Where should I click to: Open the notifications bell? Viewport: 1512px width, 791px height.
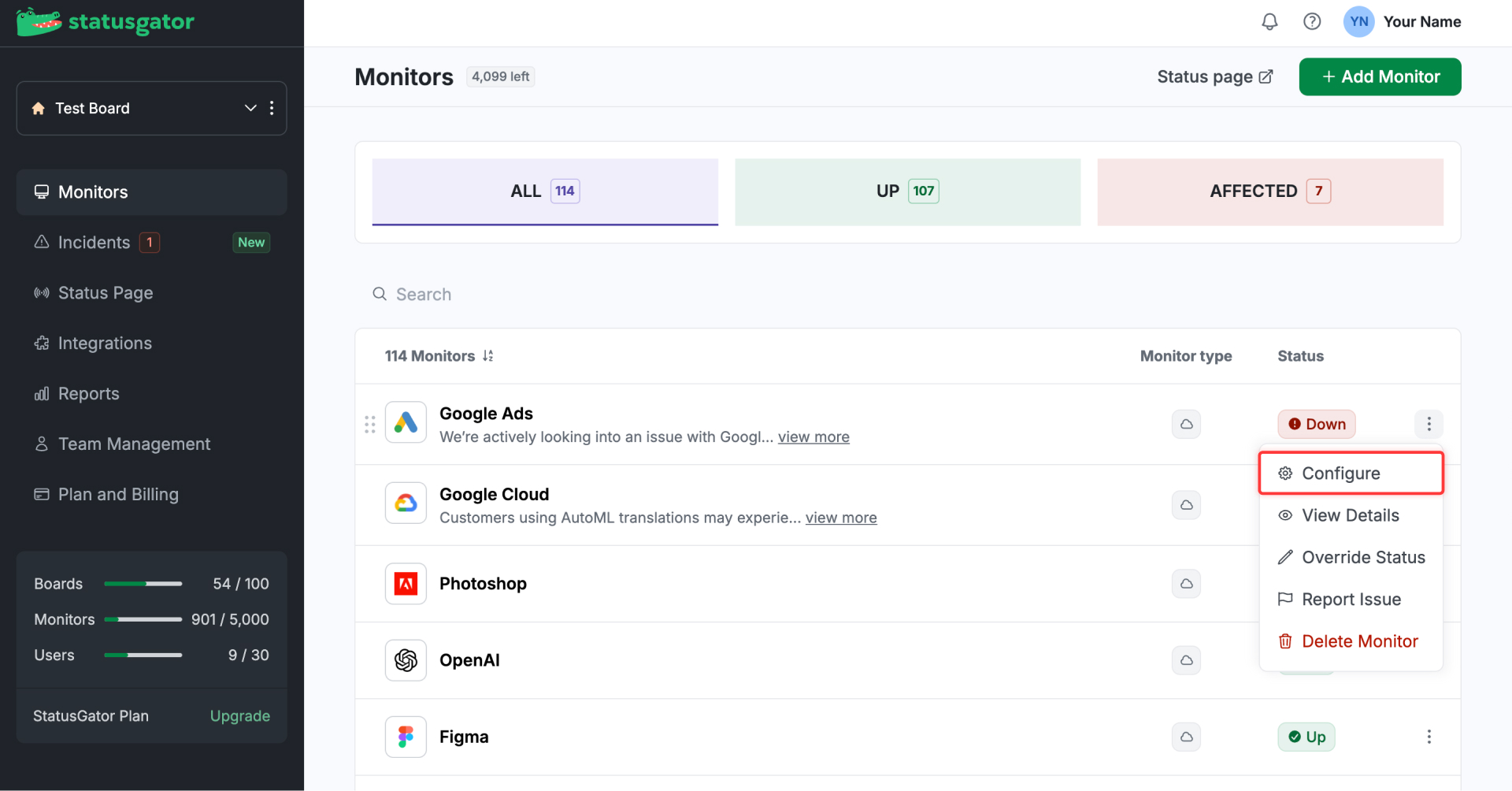1269,22
